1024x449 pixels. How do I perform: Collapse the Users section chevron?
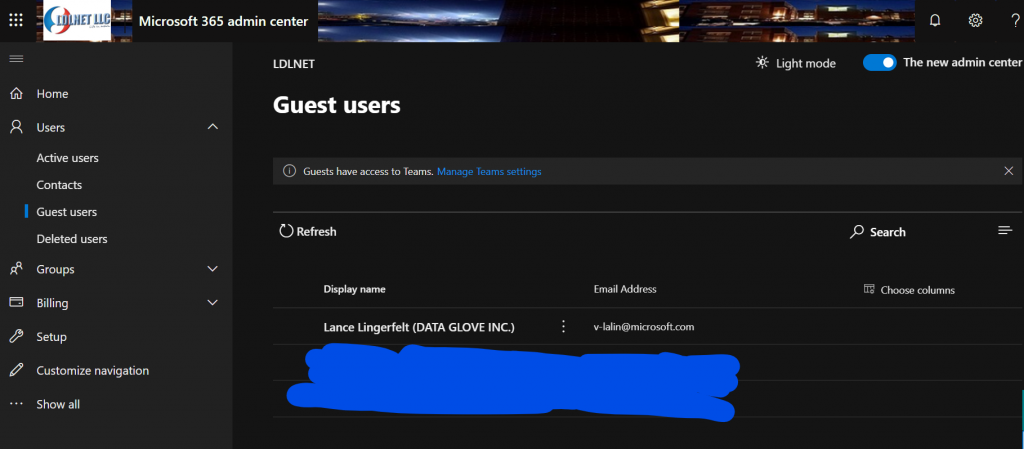click(x=213, y=127)
